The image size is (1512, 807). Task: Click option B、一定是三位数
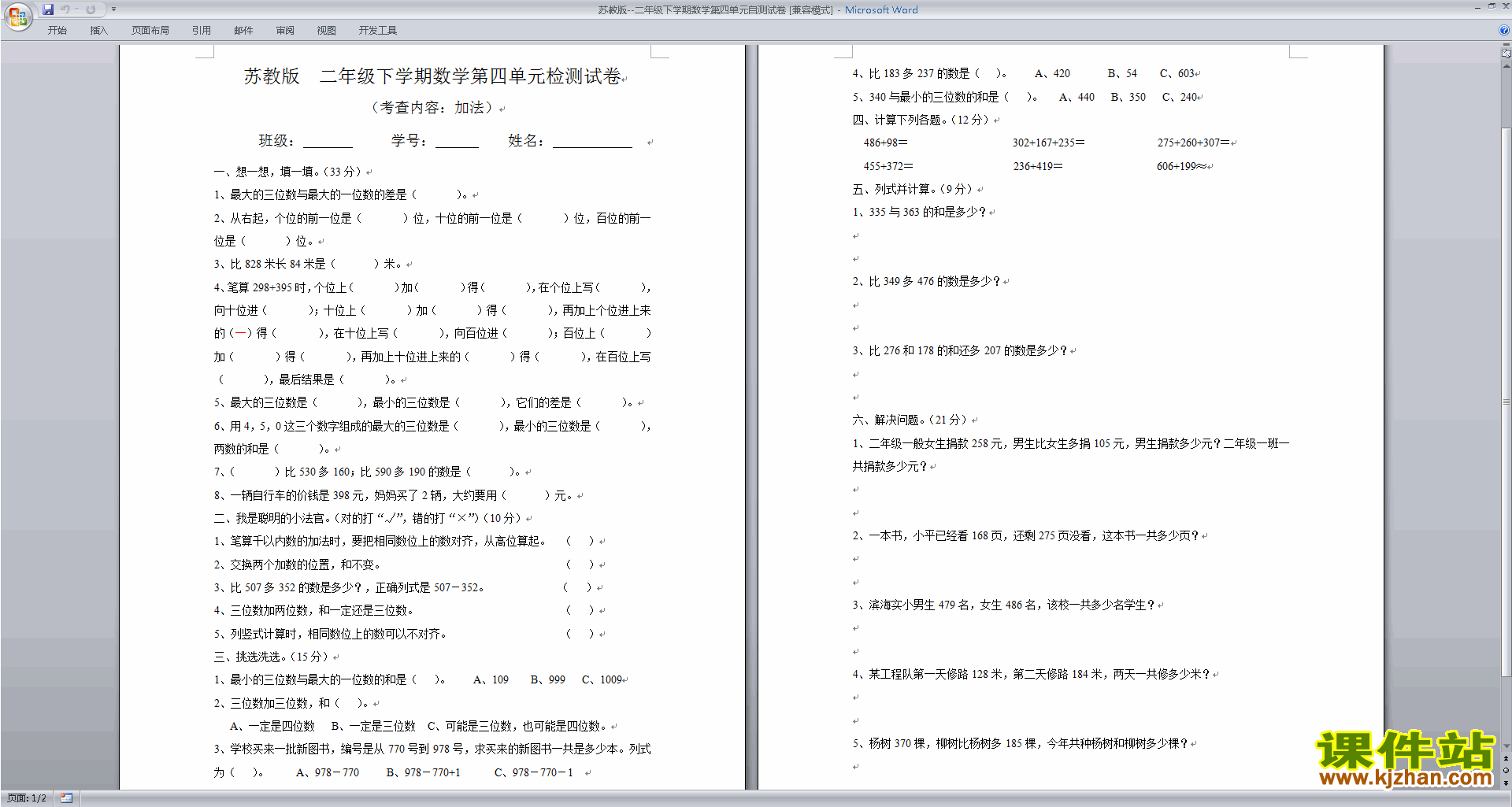(373, 726)
